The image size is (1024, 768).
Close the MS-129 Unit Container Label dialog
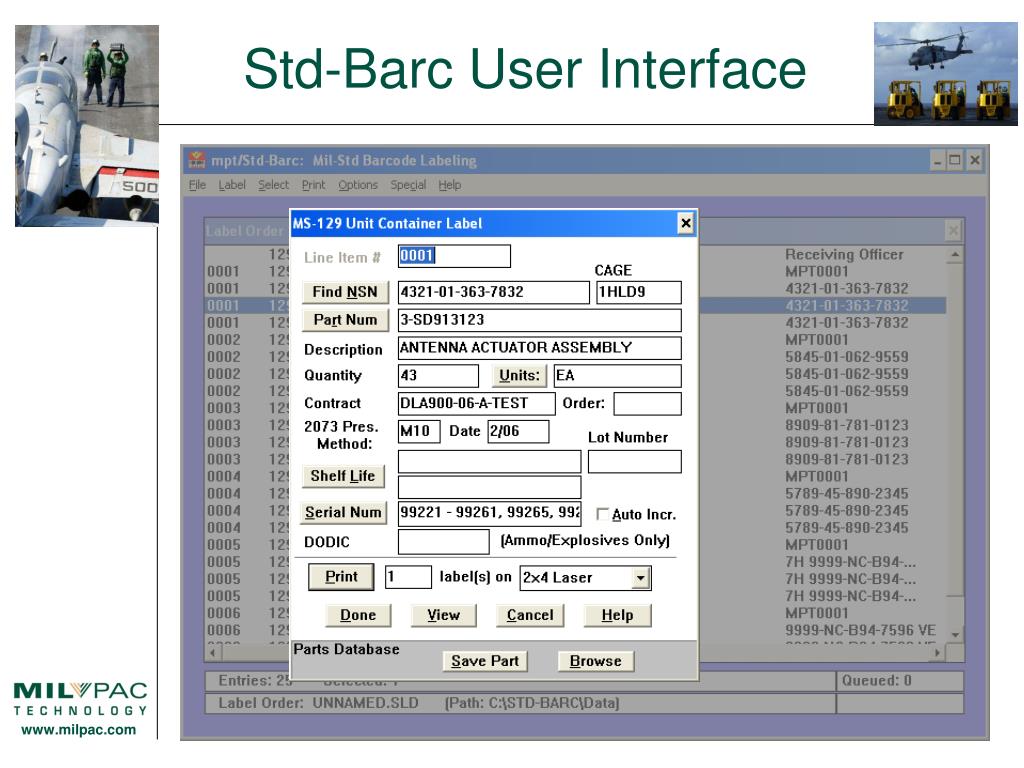[x=686, y=223]
